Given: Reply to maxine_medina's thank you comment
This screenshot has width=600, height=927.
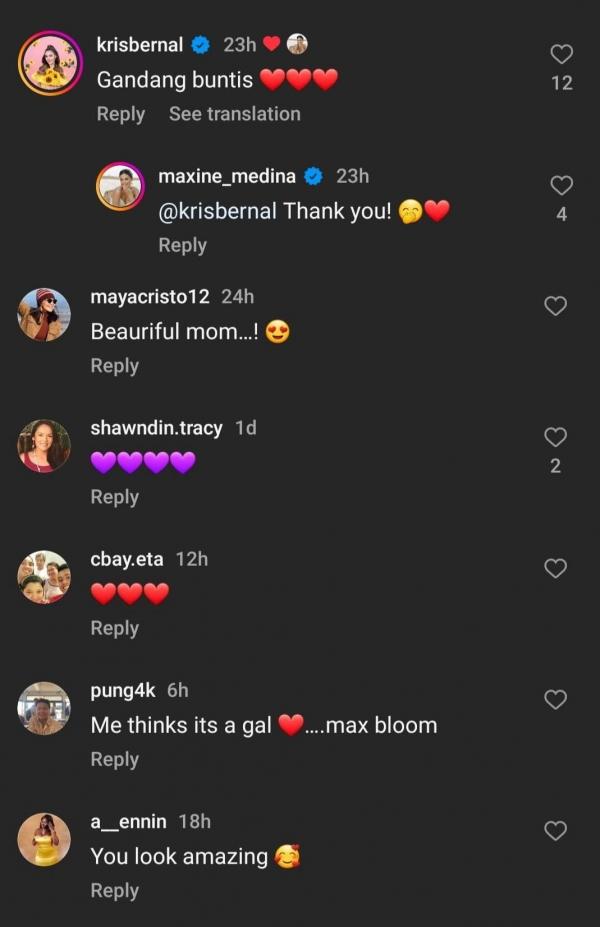Looking at the screenshot, I should point(182,245).
